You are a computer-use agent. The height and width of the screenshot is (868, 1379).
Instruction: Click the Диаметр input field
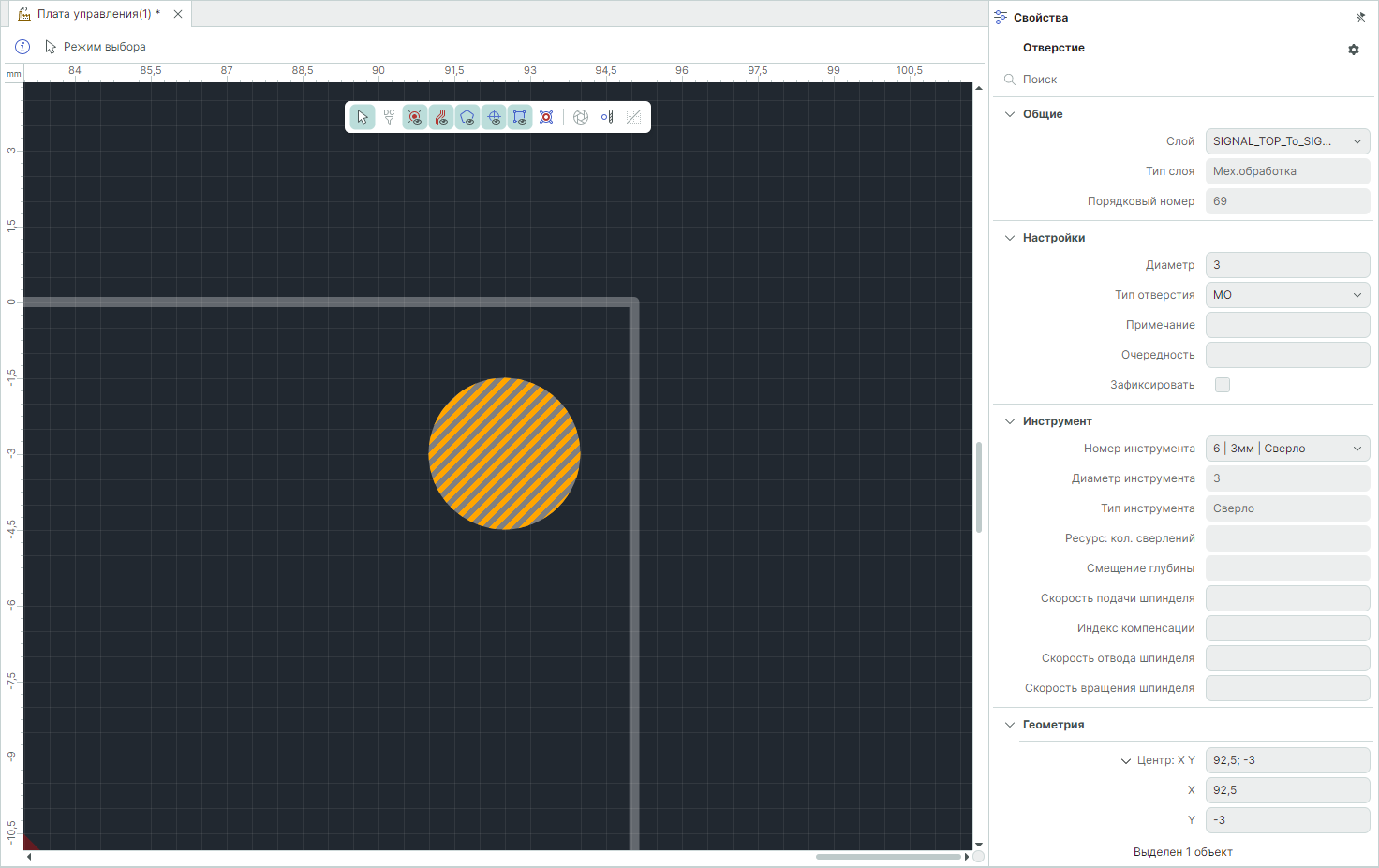1287,265
